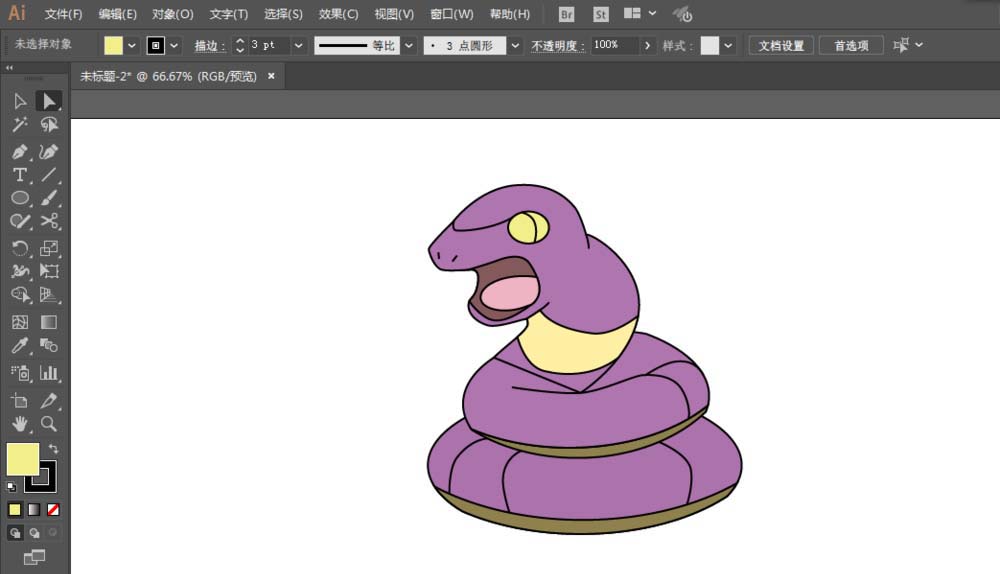
Task: Select the Scale tool
Action: coord(48,248)
